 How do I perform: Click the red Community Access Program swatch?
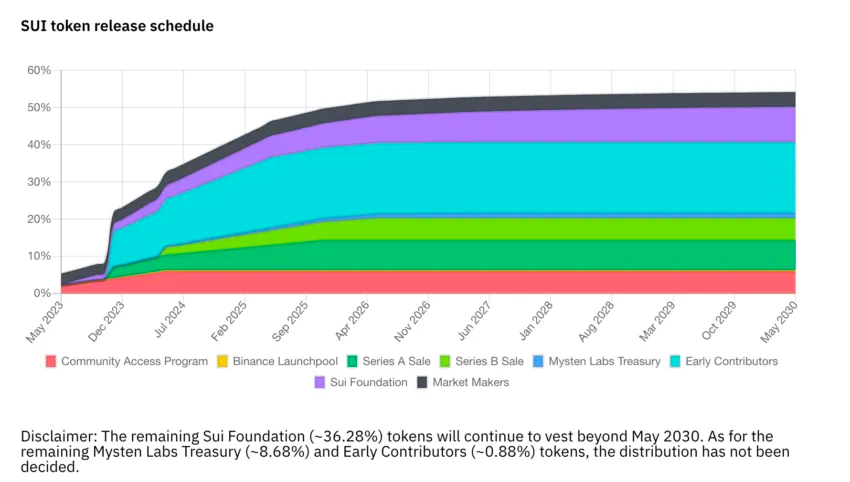click(51, 362)
